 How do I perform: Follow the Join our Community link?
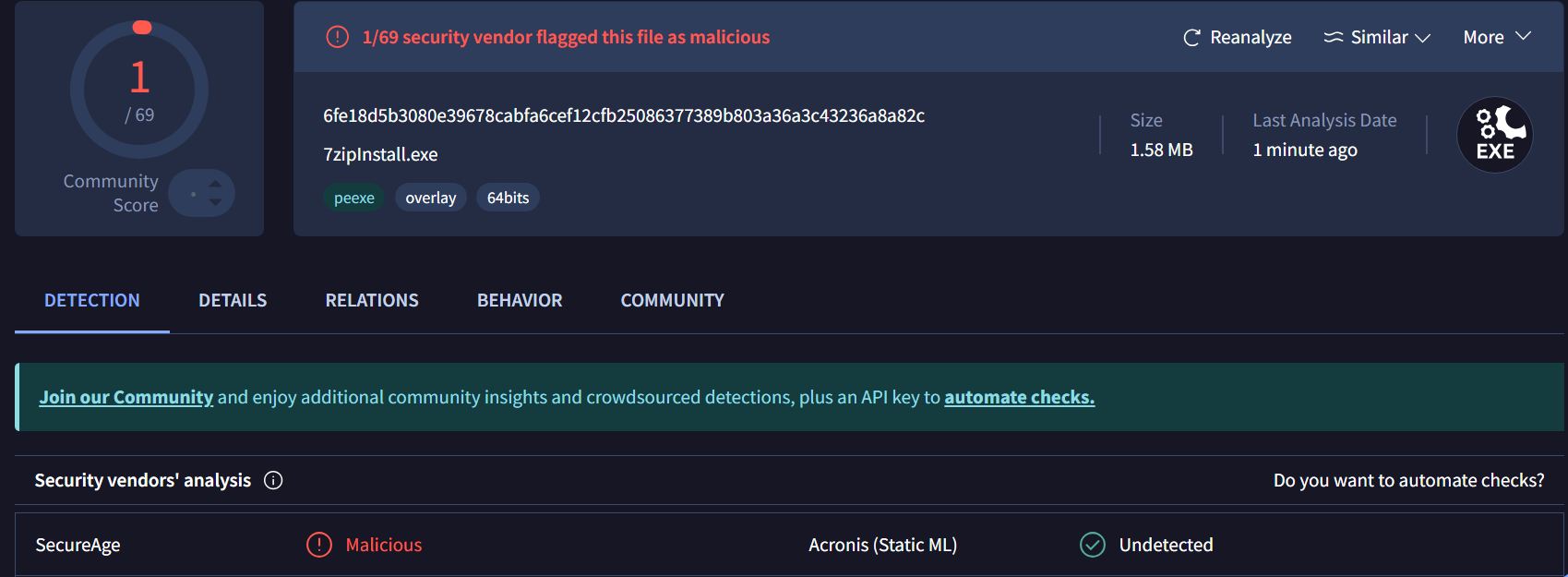tap(126, 397)
